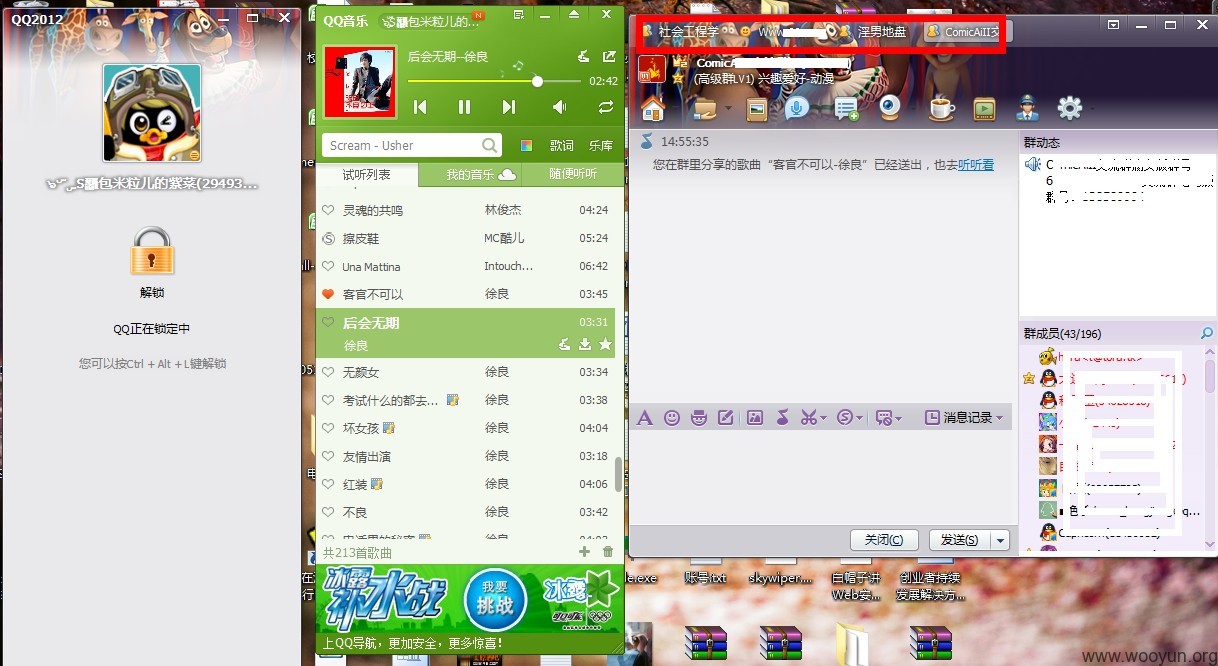Screen dimensions: 1218x666
Task: Click the trash icon to clear the list
Action: coord(608,552)
